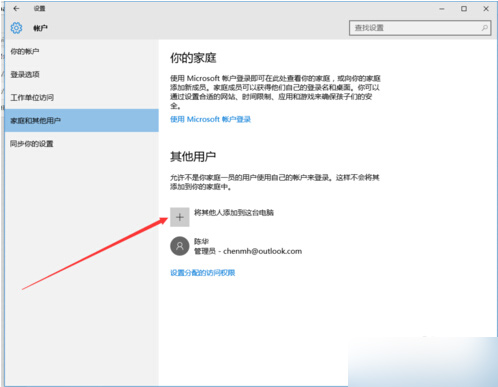Open 登录选项 in the sidebar

tap(25, 74)
